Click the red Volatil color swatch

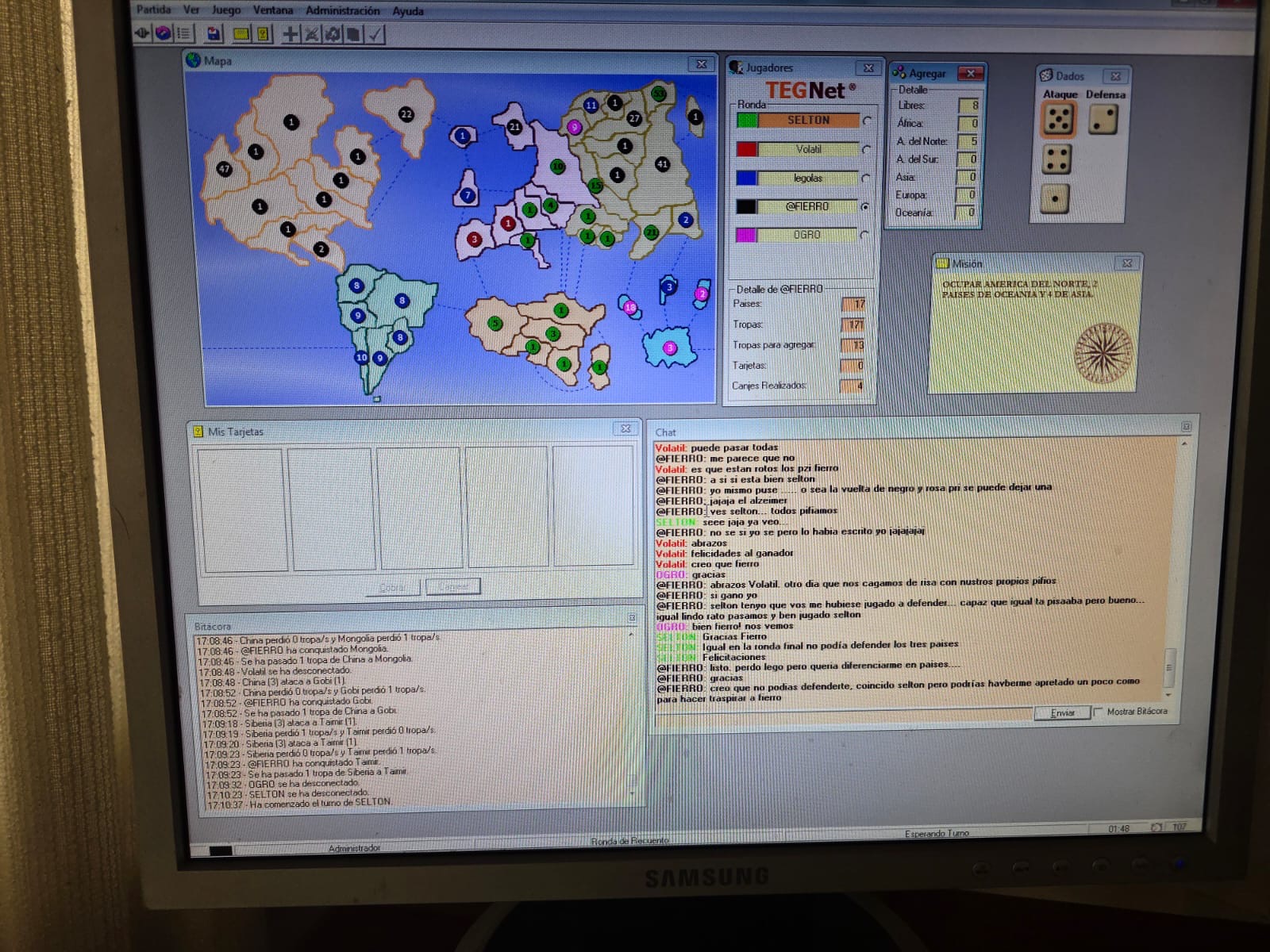(746, 149)
